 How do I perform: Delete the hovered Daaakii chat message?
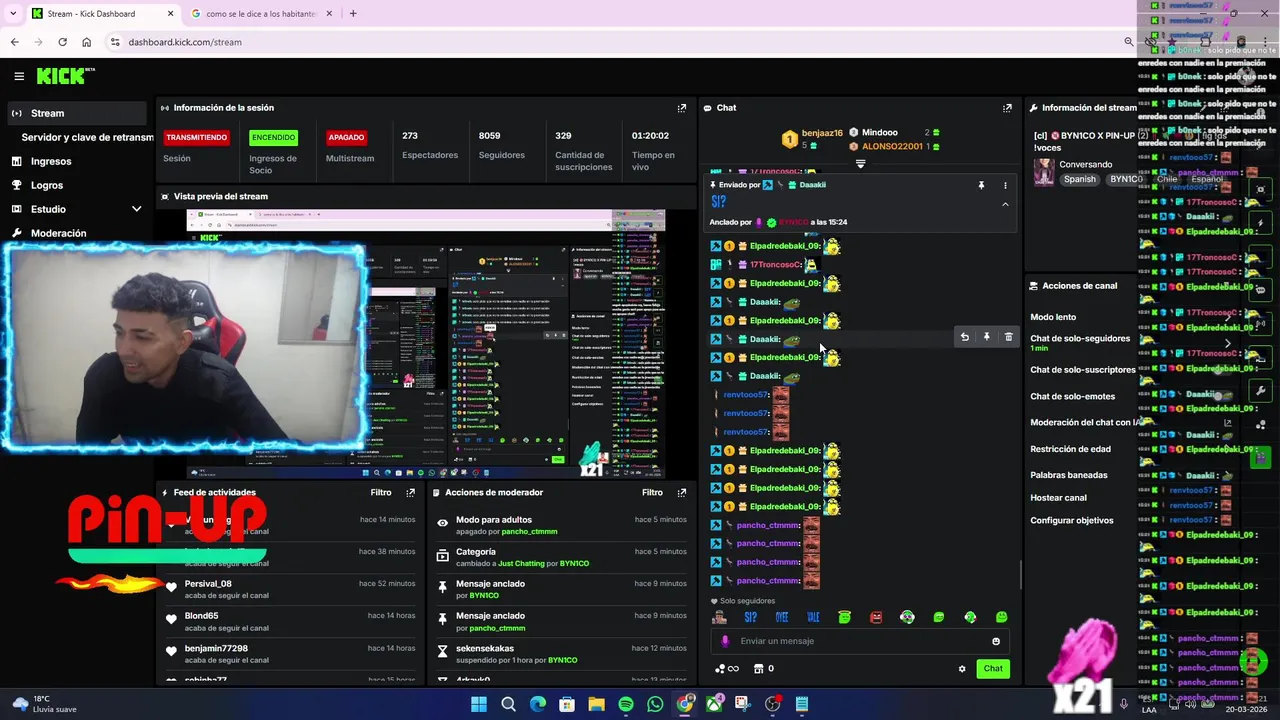click(x=1008, y=338)
